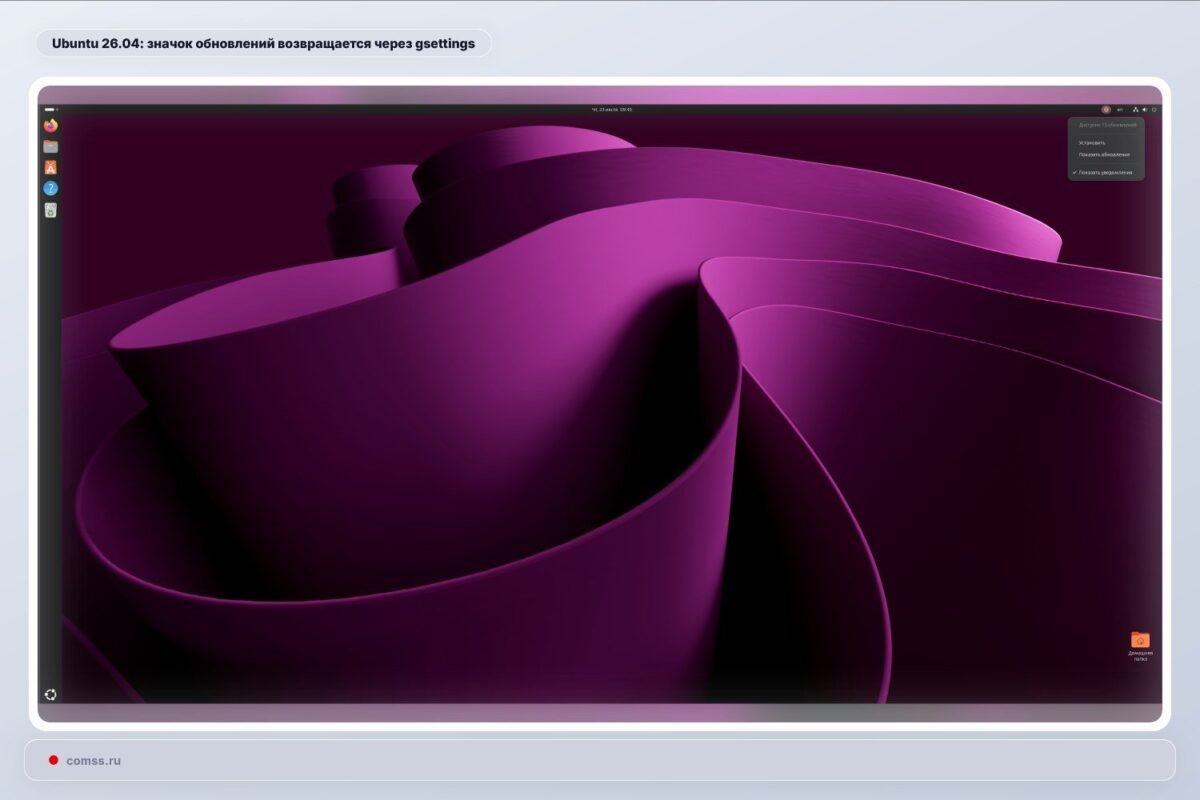The height and width of the screenshot is (800, 1200).
Task: Open the Help icon in the dock
Action: point(51,188)
